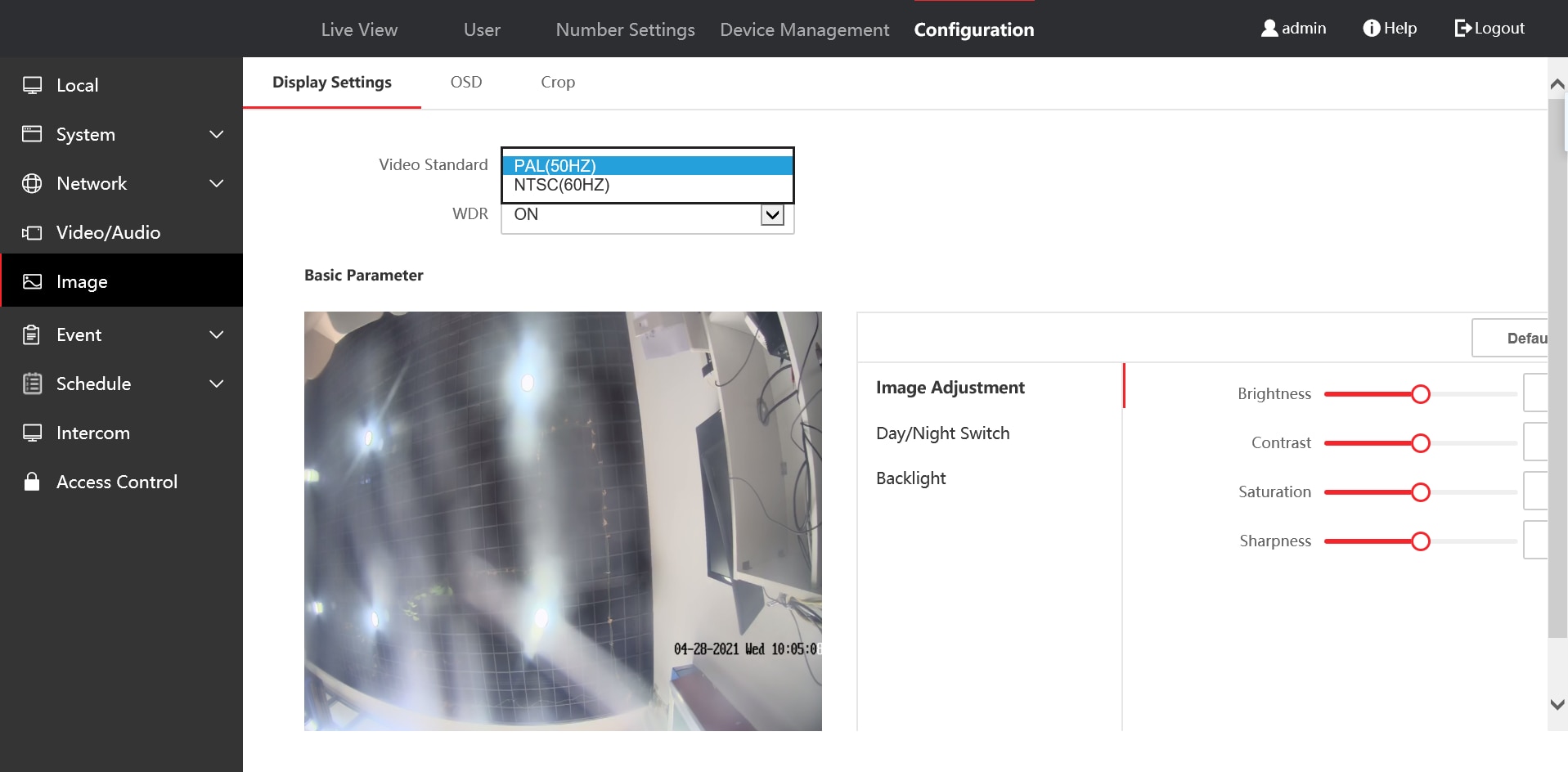The width and height of the screenshot is (1568, 772).
Task: Click the Brightness value input field
Action: pos(1535,393)
